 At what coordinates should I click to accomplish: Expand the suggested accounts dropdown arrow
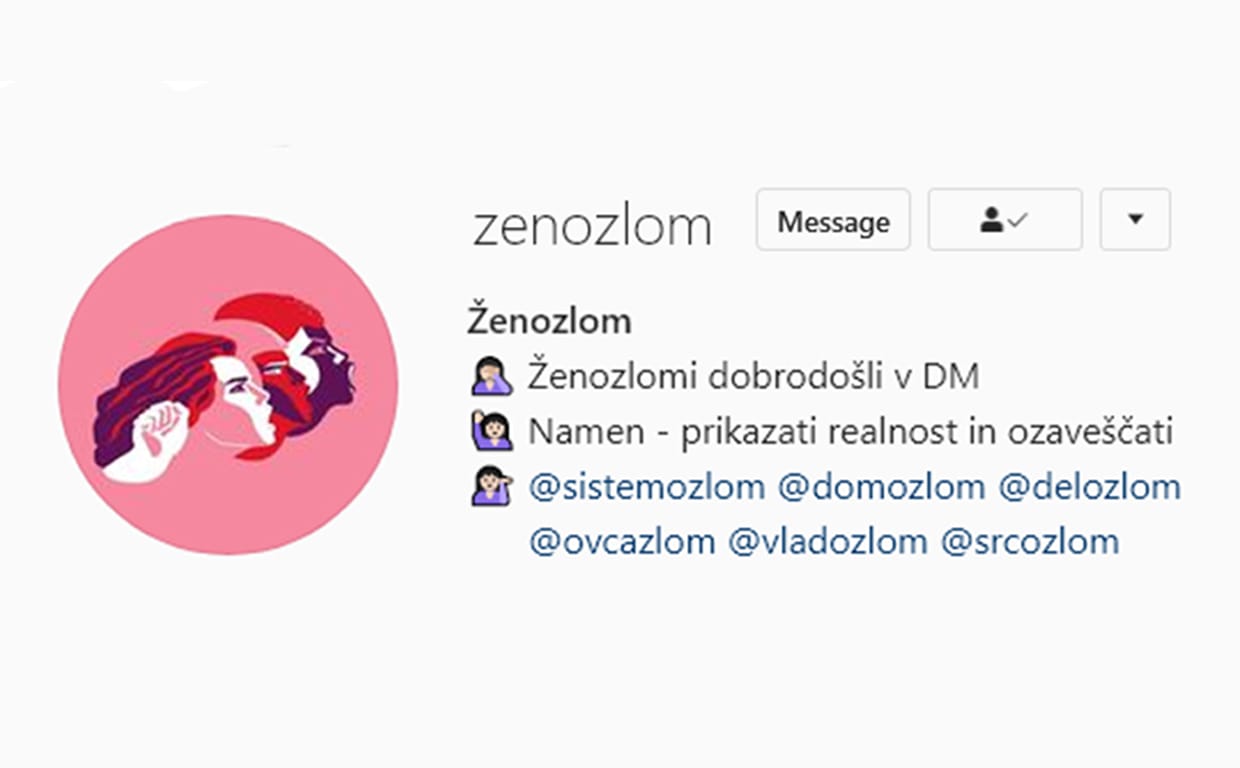[1135, 219]
